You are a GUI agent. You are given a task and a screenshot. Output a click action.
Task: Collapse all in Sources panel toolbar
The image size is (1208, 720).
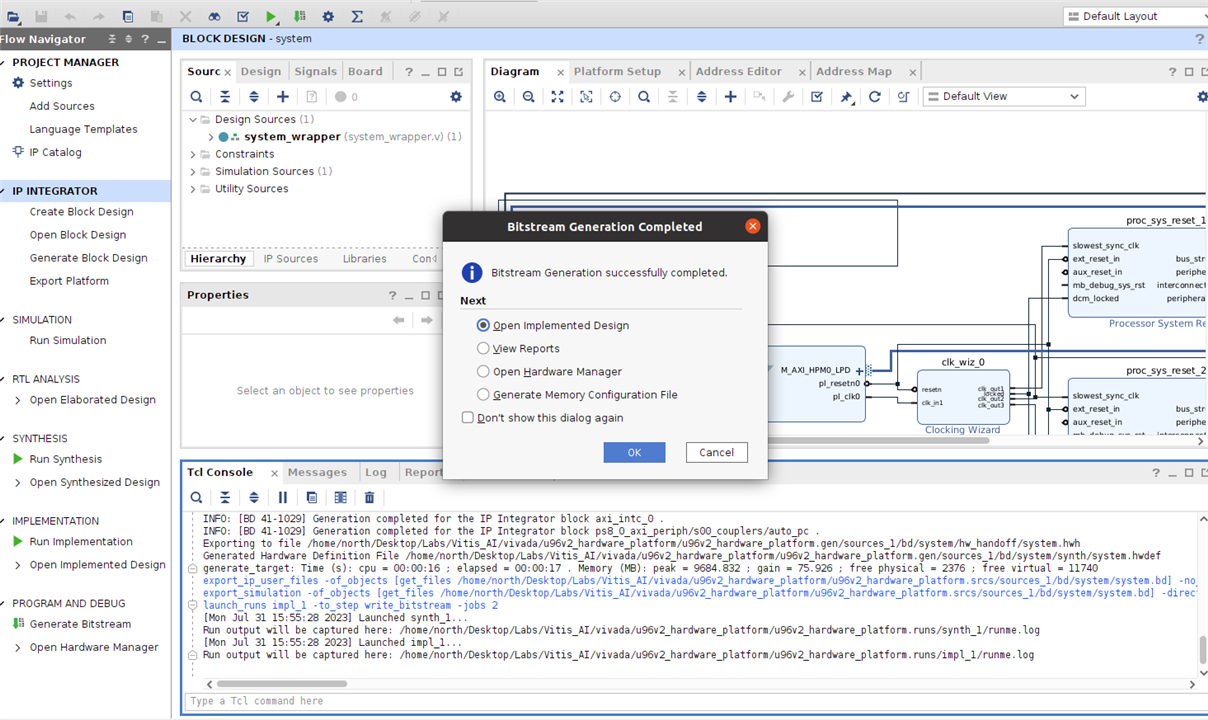coord(225,97)
